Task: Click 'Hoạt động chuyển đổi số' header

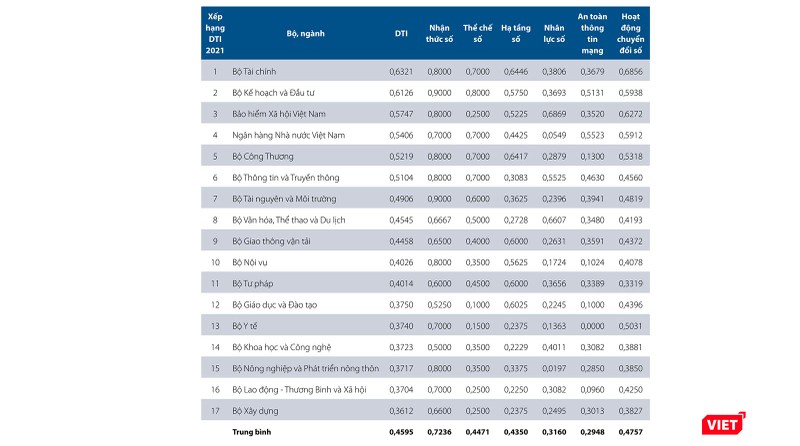Action: (631, 33)
